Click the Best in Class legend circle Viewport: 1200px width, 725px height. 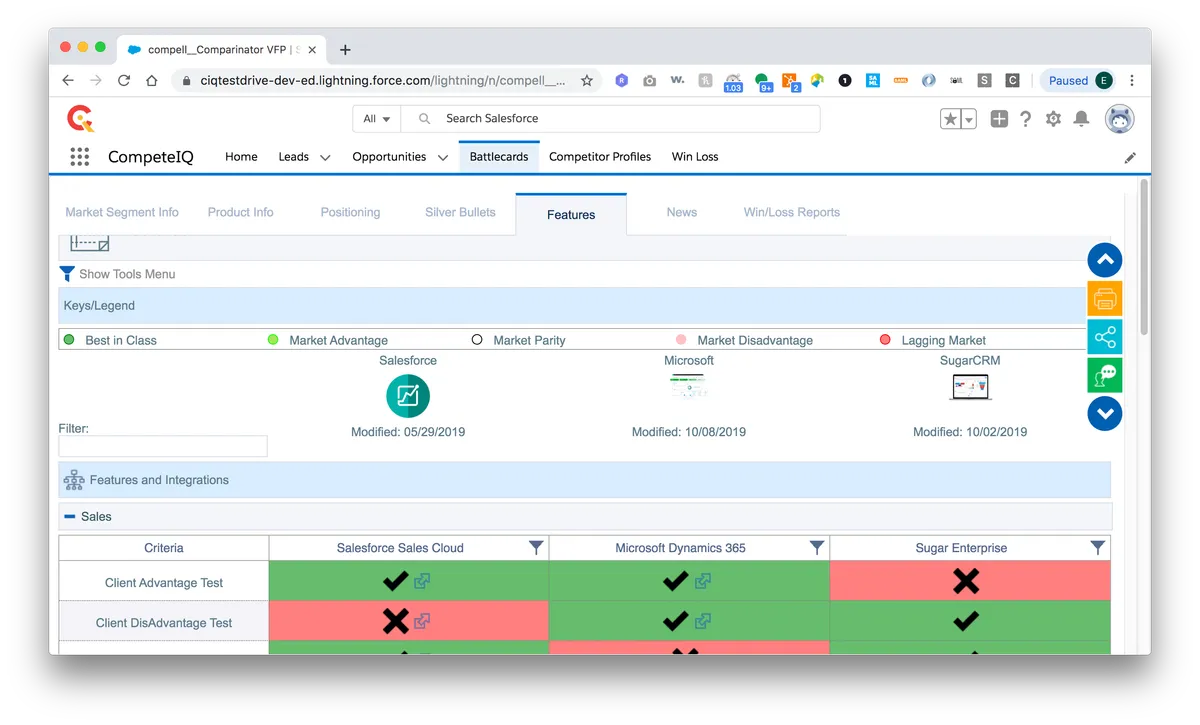(69, 340)
